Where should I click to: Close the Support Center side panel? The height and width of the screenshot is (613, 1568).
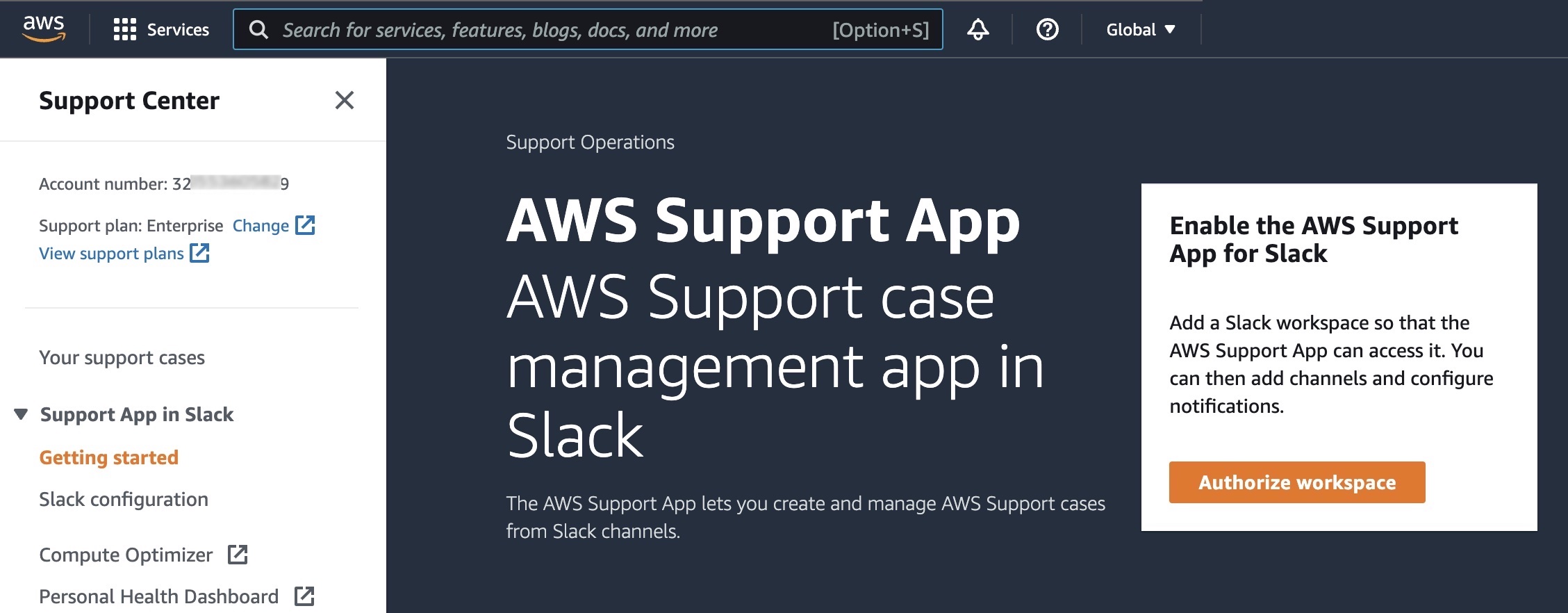click(345, 100)
